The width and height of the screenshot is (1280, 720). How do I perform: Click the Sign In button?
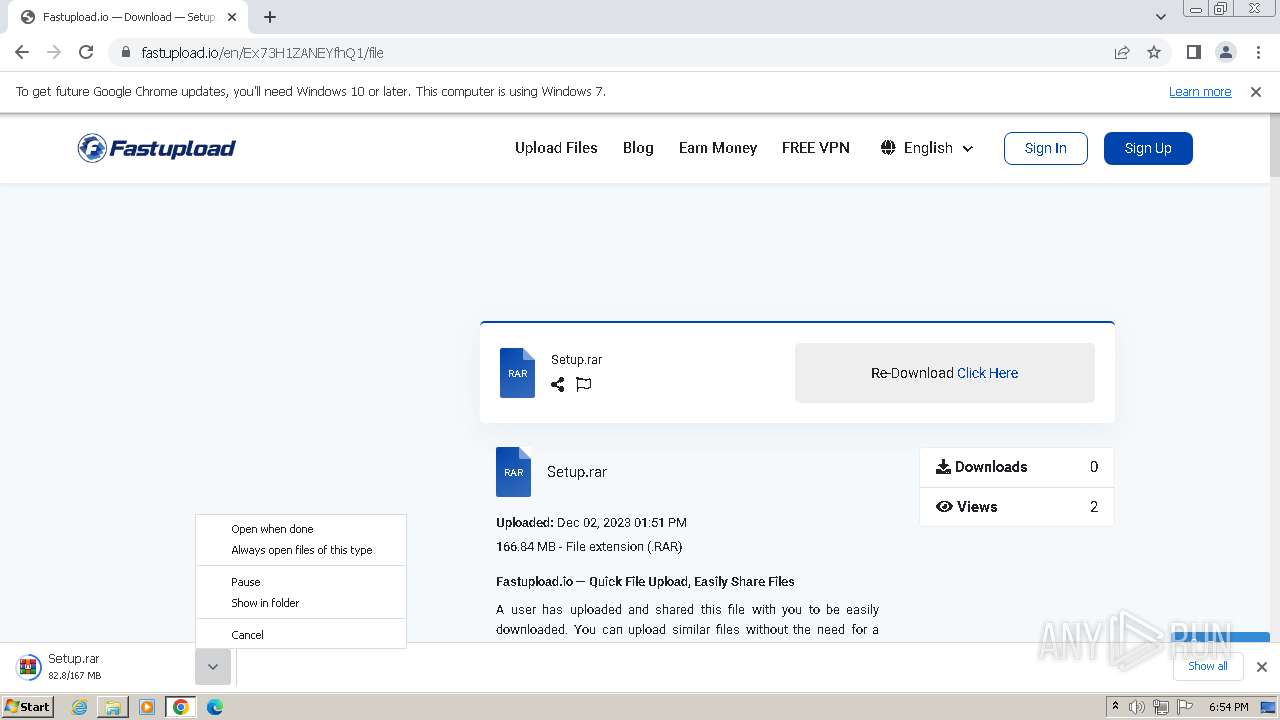(x=1045, y=148)
